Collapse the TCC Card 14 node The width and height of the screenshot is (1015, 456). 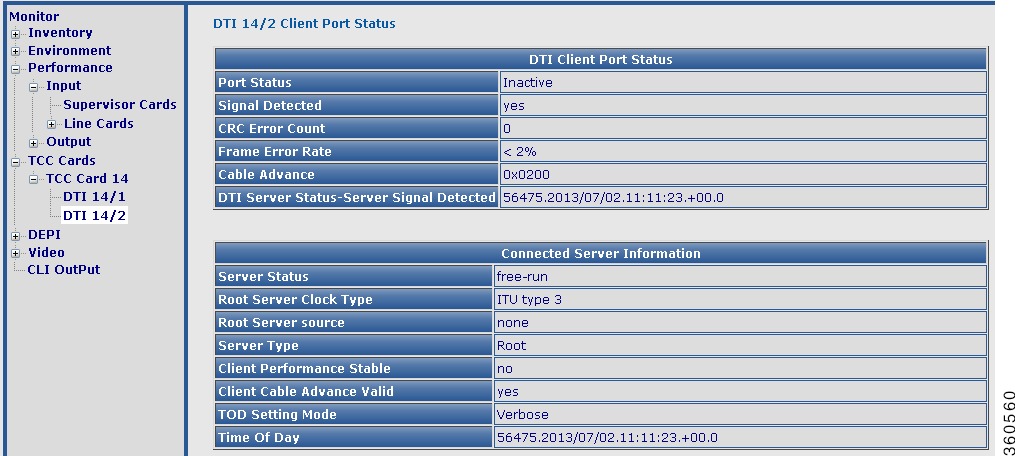pyautogui.click(x=33, y=179)
